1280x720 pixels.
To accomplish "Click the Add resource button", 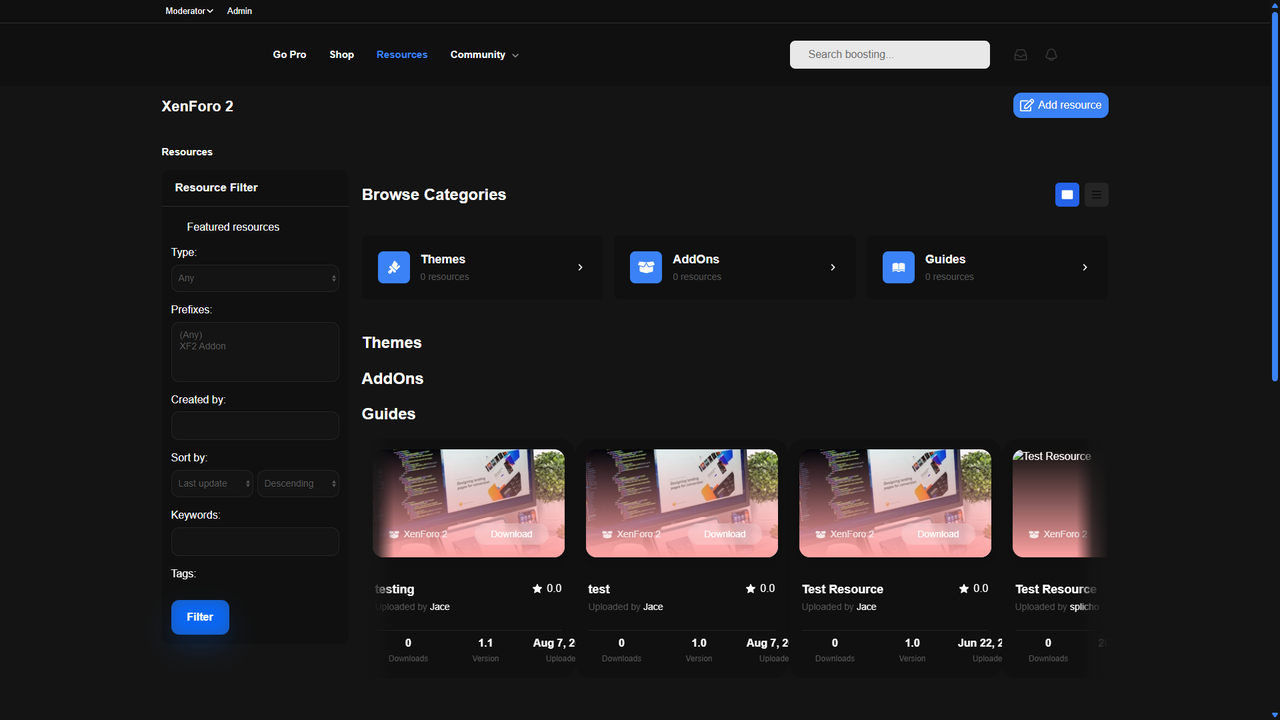I will (x=1061, y=105).
